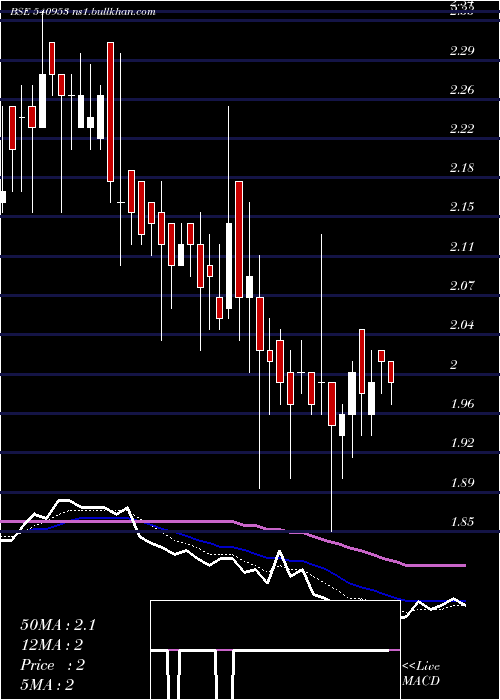Select the 2.11 price axis label
500x700 pixels.
(462, 246)
